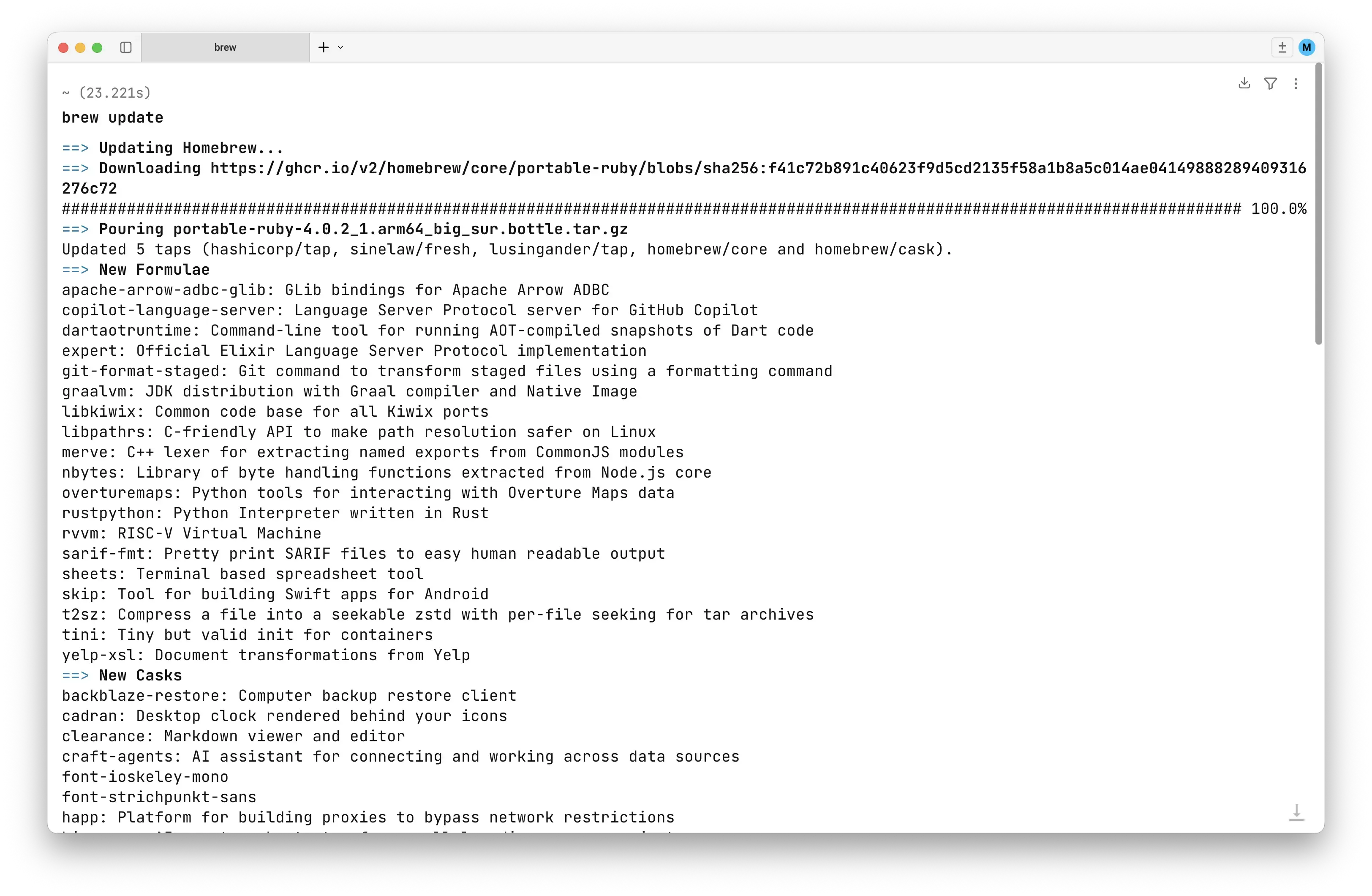
Task: Save block output with the download icon
Action: click(x=1244, y=84)
